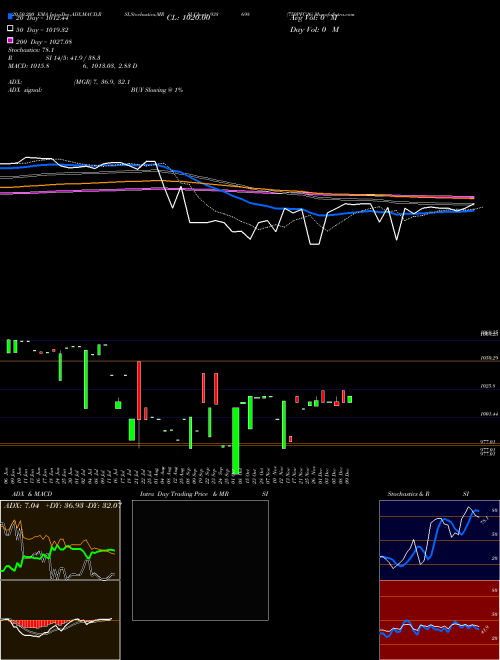
Task: Click the white 50 Day EMA legend swatch
Action: tap(10, 29)
